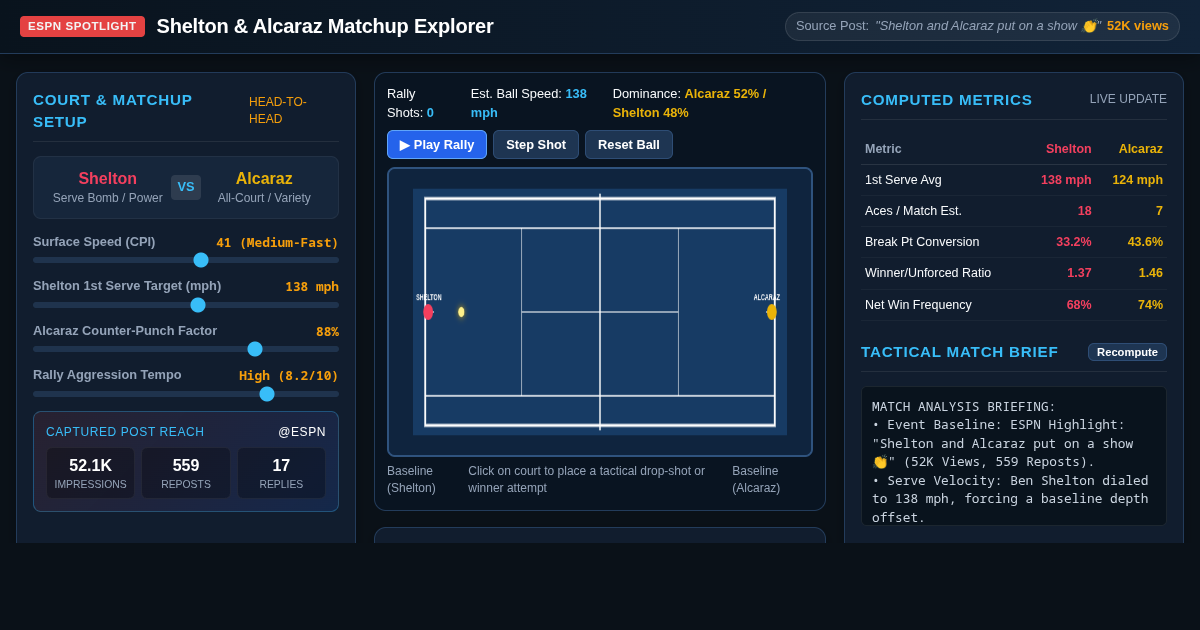Click the Shelton column header in metrics table
Viewport: 1200px width, 630px height.
(1069, 149)
